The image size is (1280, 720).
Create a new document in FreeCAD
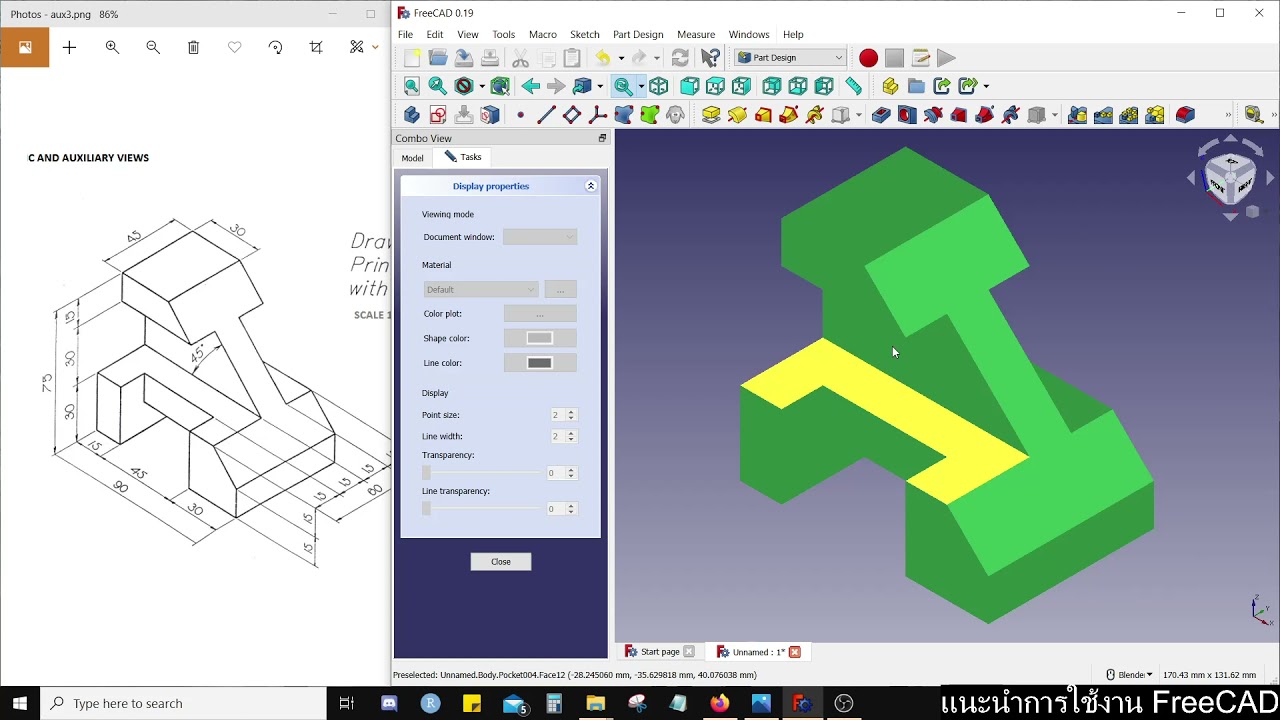click(412, 58)
